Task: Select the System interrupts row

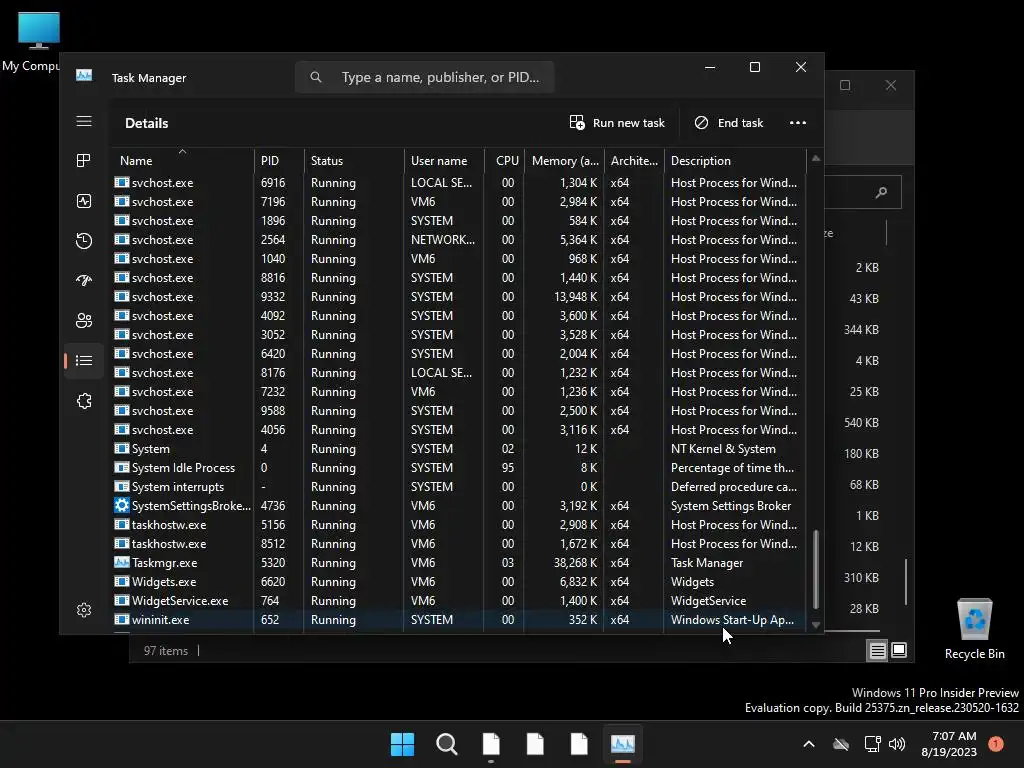Action: 460,487
